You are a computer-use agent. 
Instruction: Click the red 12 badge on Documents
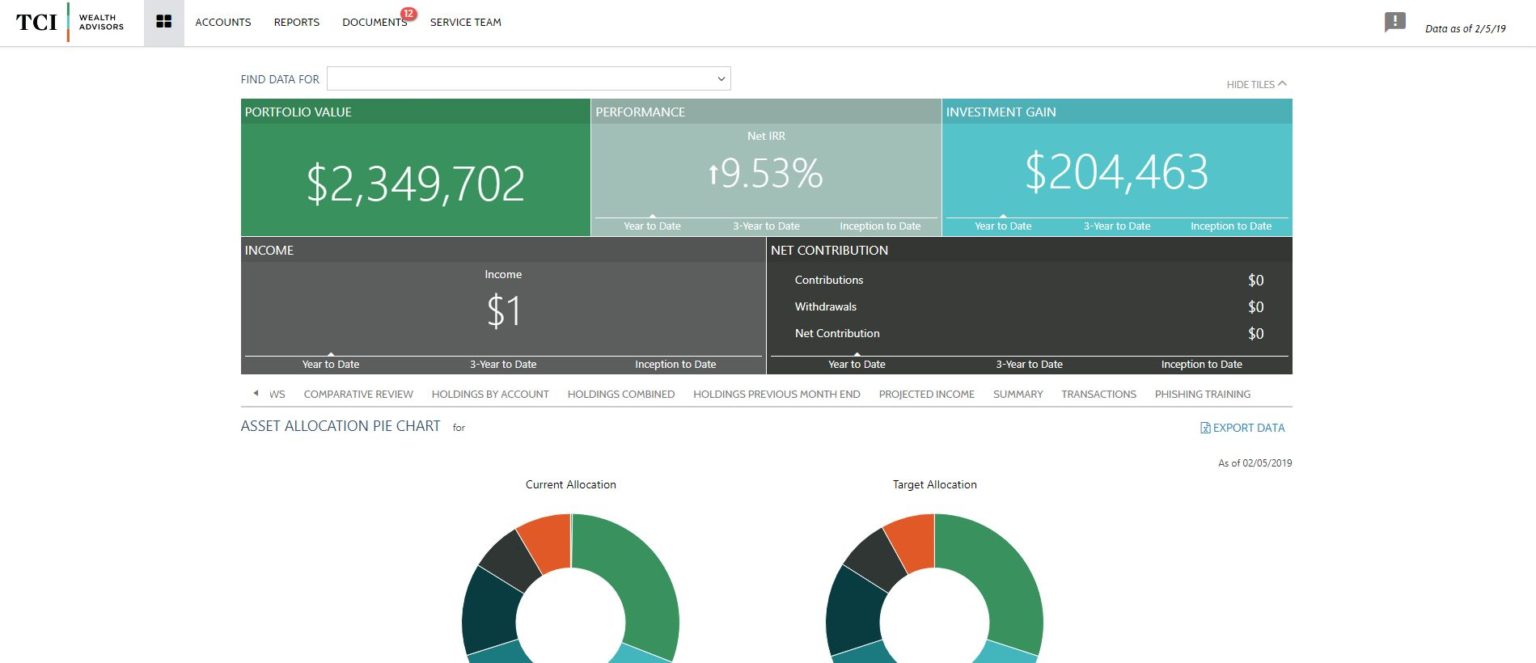(x=404, y=14)
